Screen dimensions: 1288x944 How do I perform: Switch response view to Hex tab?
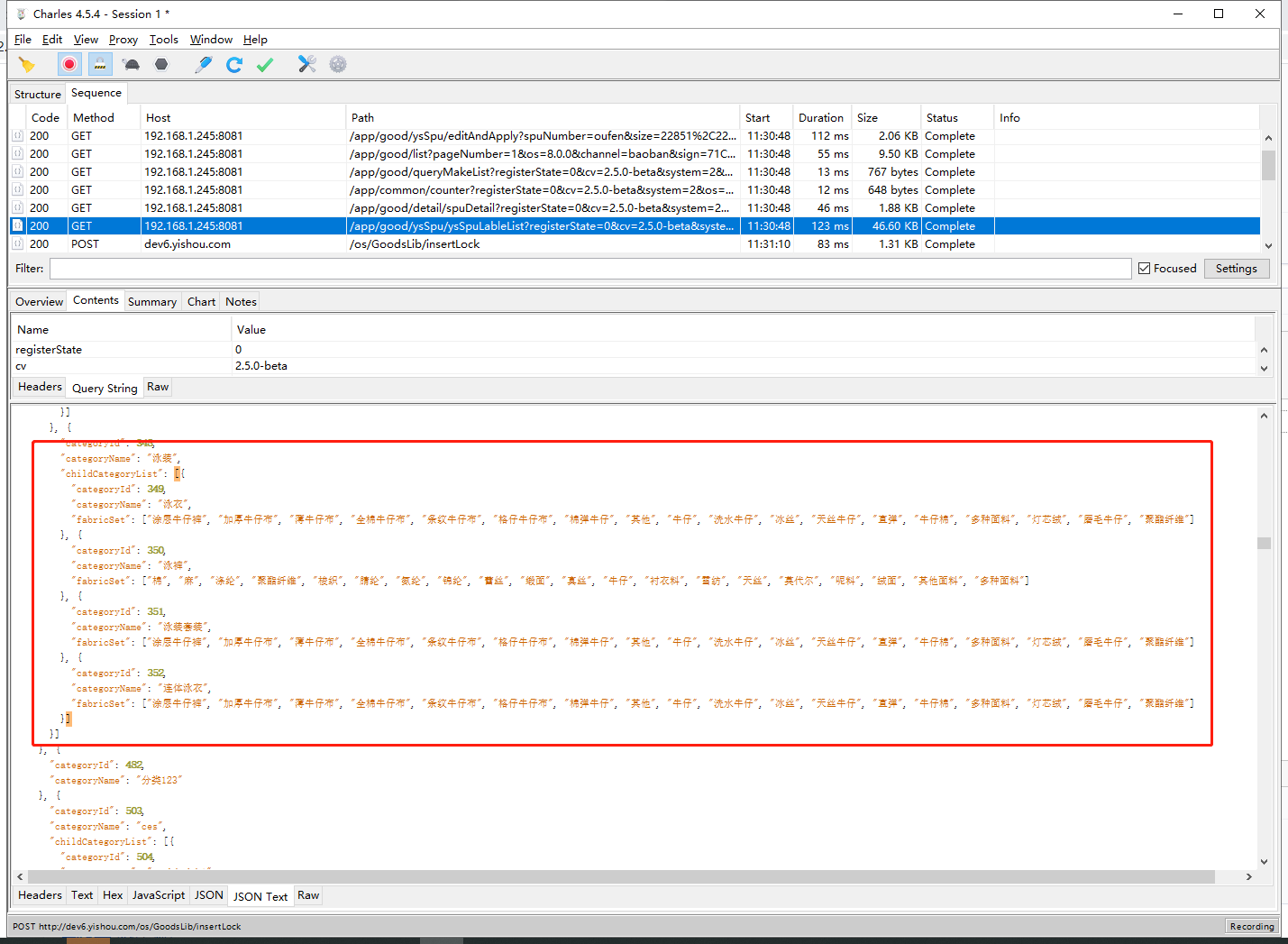click(113, 895)
